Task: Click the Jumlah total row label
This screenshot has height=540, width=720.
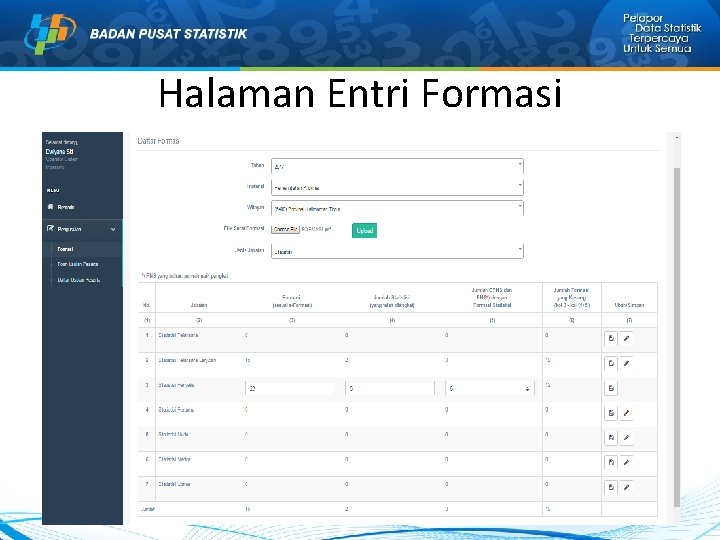Action: pyautogui.click(x=148, y=509)
